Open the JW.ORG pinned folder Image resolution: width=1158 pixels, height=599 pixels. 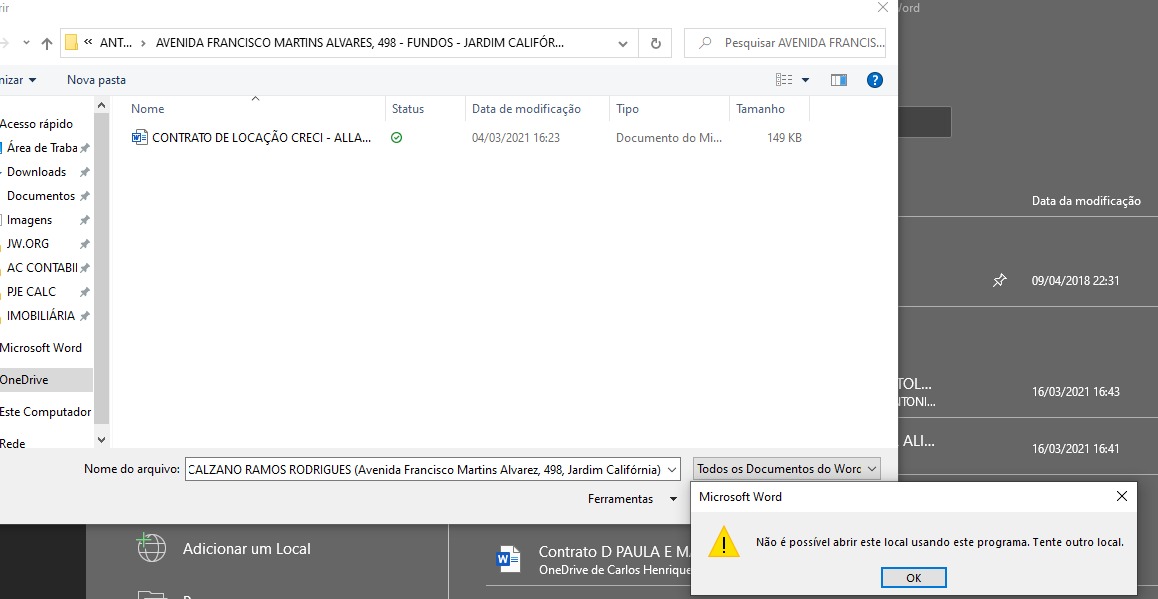28,244
